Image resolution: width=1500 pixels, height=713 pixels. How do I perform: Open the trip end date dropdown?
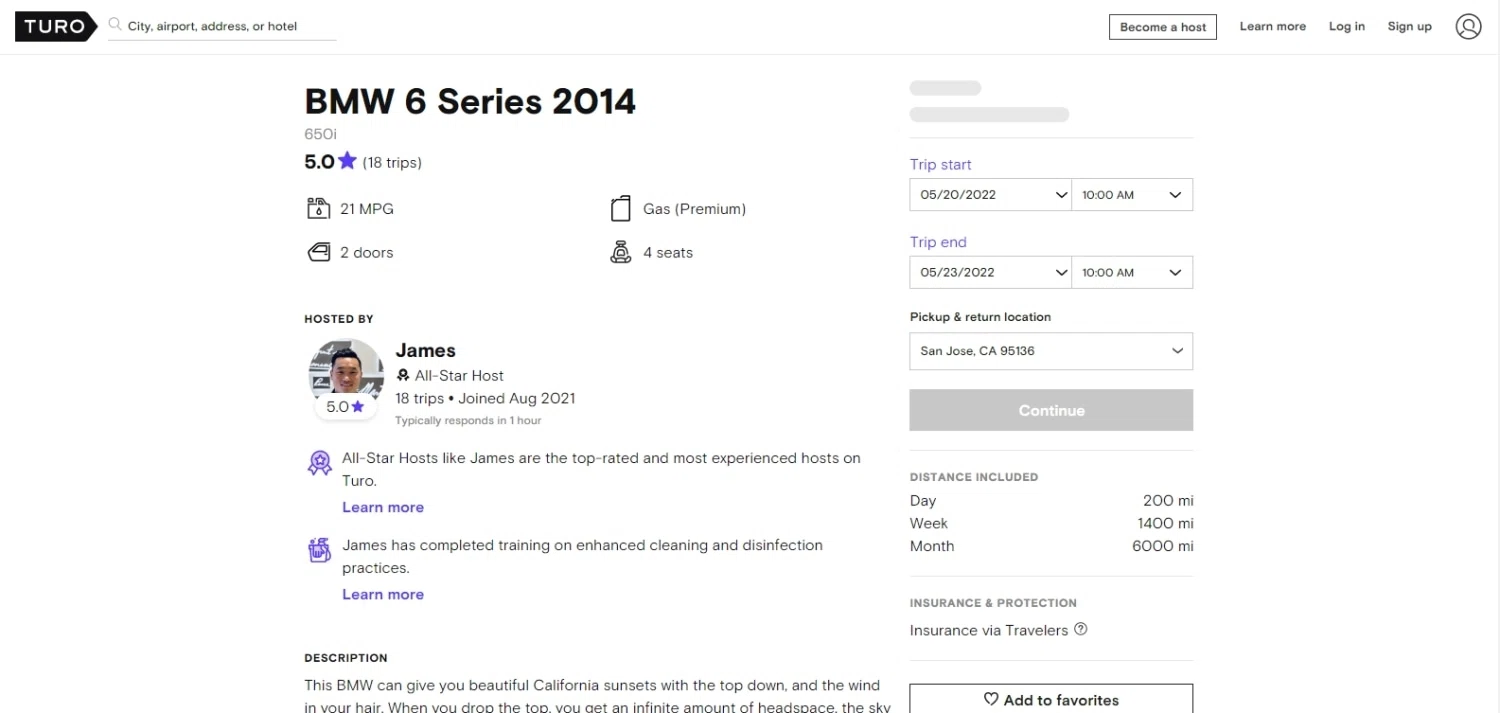pos(990,272)
